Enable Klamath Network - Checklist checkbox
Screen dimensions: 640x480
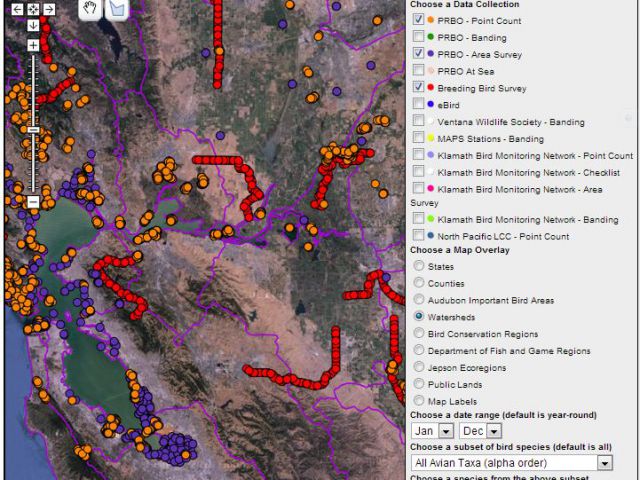(x=418, y=171)
